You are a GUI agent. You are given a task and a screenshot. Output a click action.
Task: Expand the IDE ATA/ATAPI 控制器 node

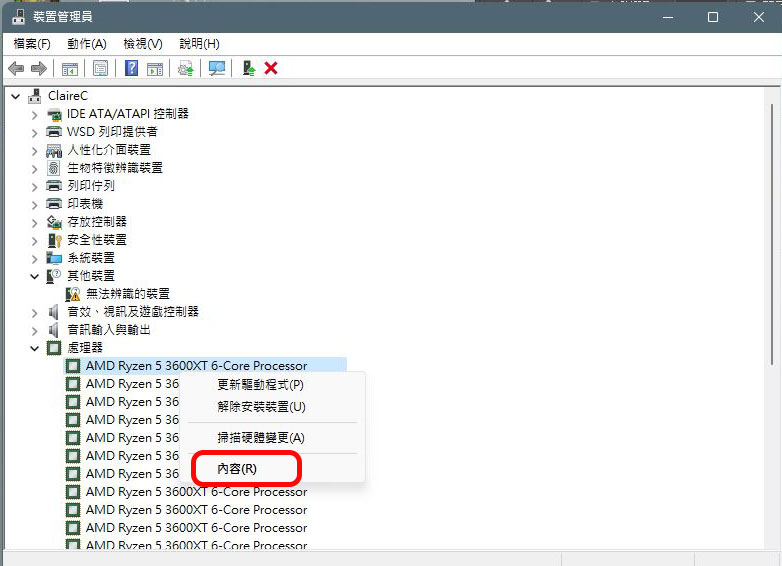(x=34, y=115)
